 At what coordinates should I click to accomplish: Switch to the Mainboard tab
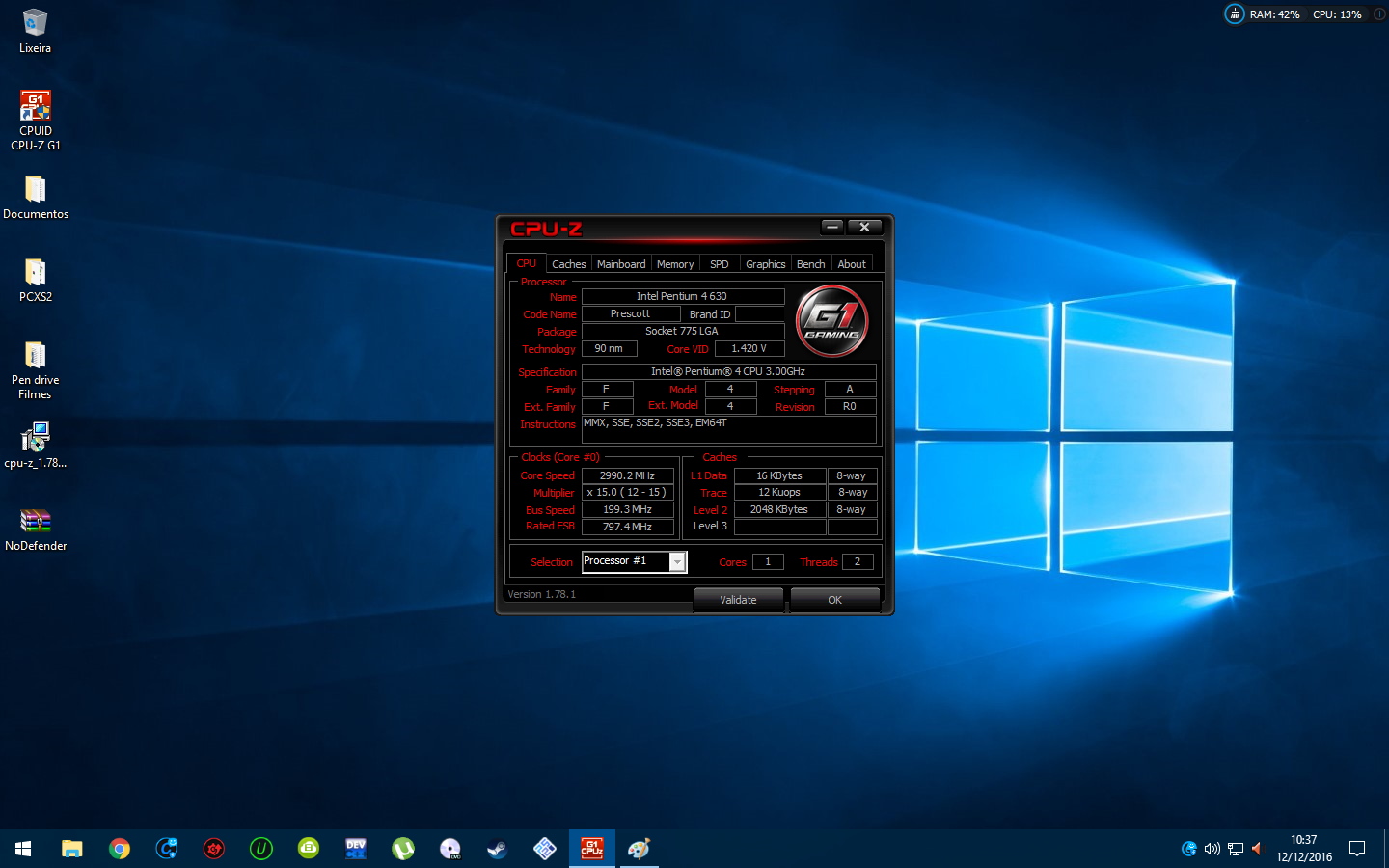click(621, 264)
